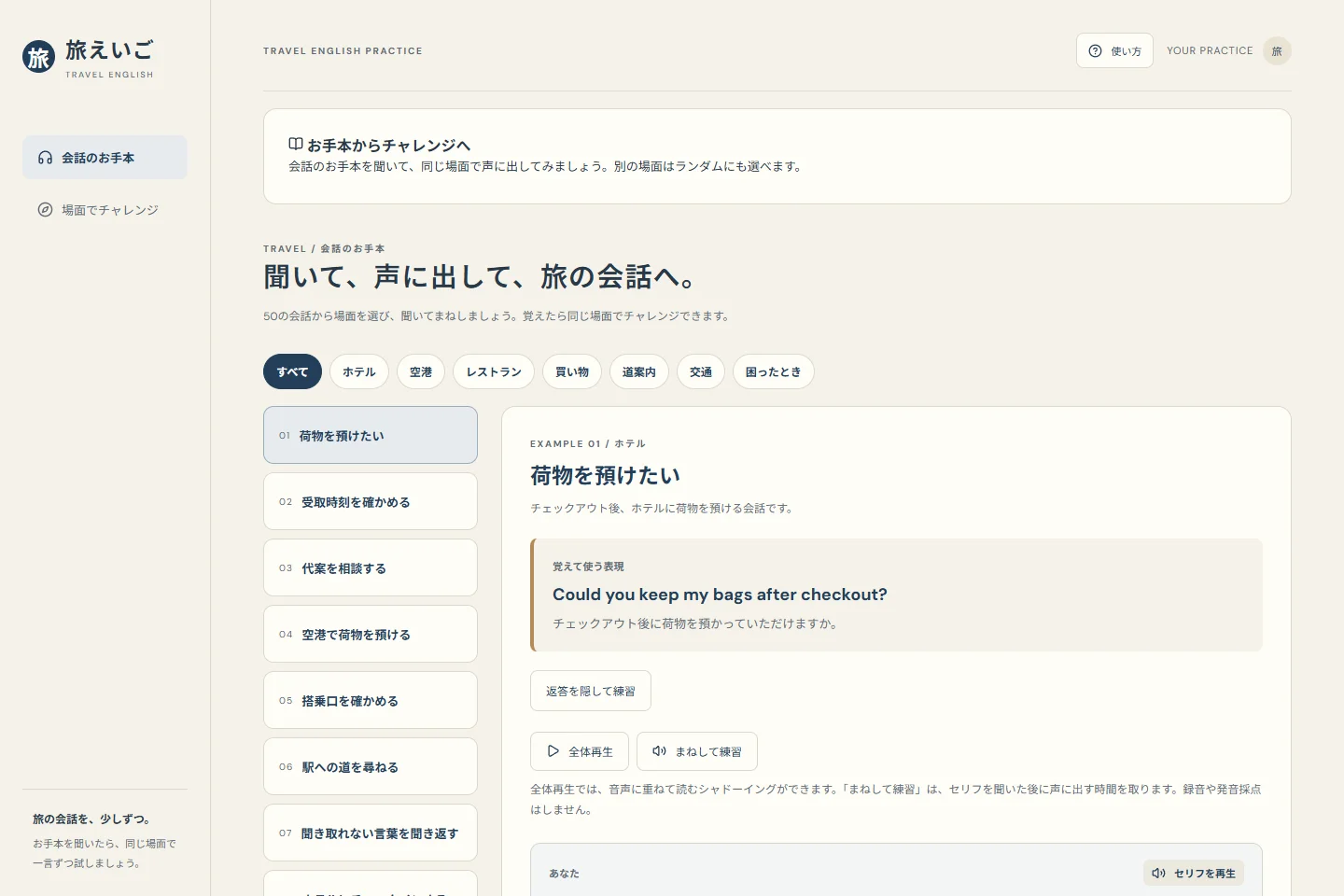Play line with セリフを再生 button
Image resolution: width=1344 pixels, height=896 pixels.
[x=1194, y=873]
